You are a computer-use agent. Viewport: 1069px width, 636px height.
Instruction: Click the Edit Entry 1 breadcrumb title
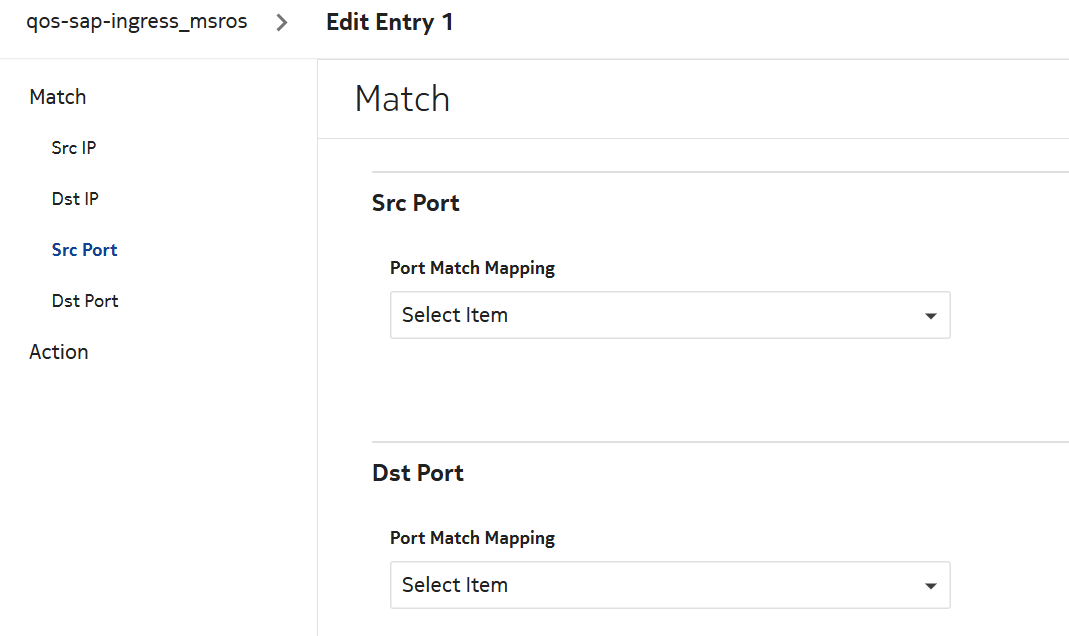pos(389,22)
